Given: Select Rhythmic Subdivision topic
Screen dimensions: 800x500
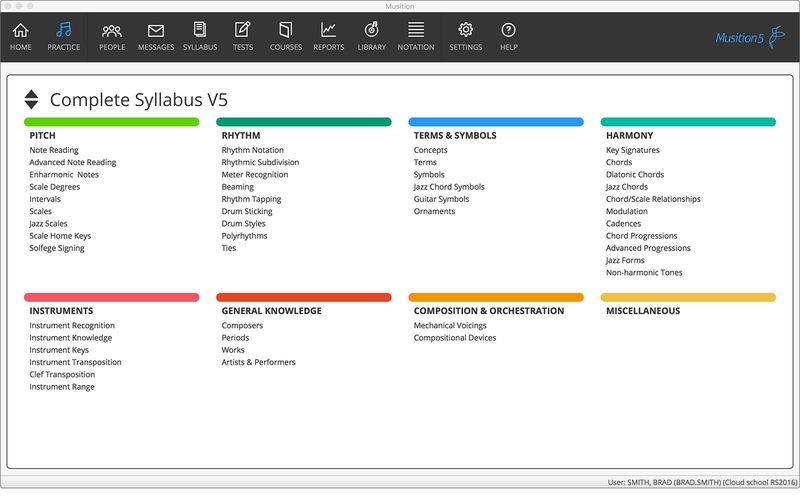Looking at the screenshot, I should [x=260, y=162].
